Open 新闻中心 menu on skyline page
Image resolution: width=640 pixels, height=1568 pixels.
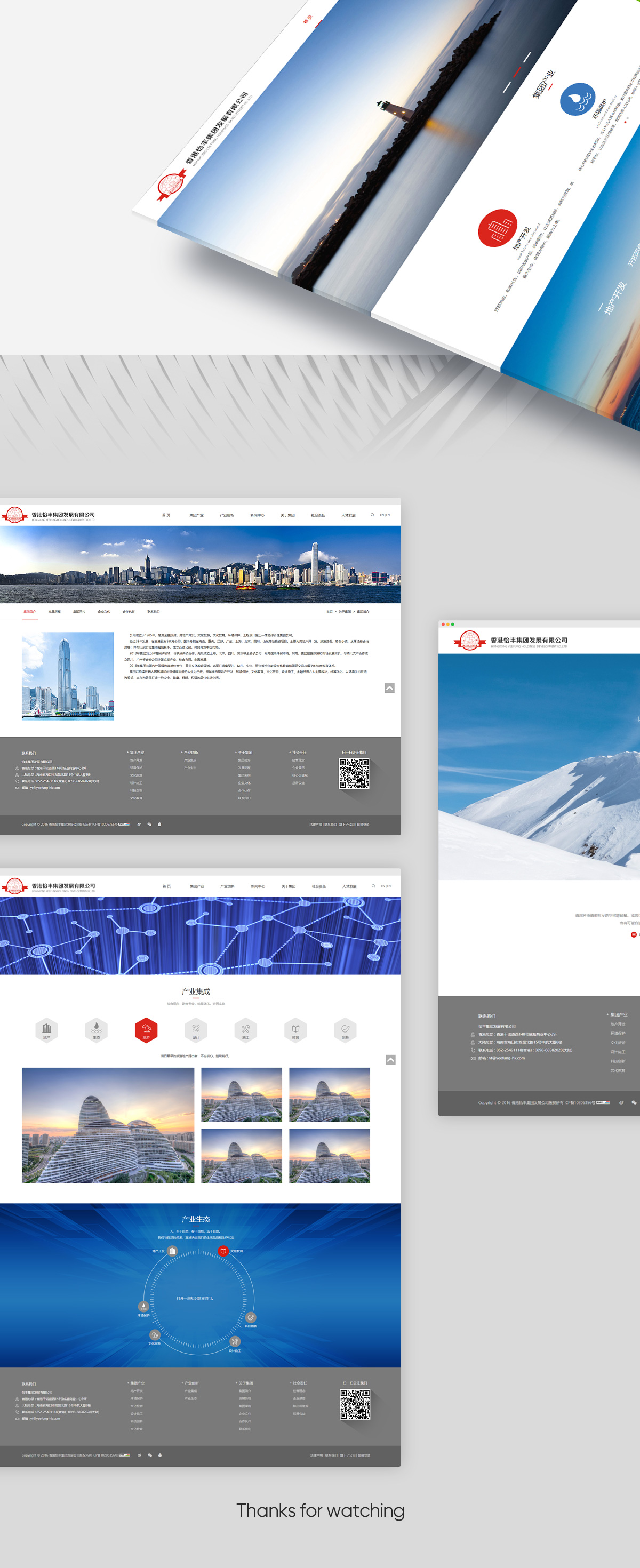pyautogui.click(x=257, y=515)
